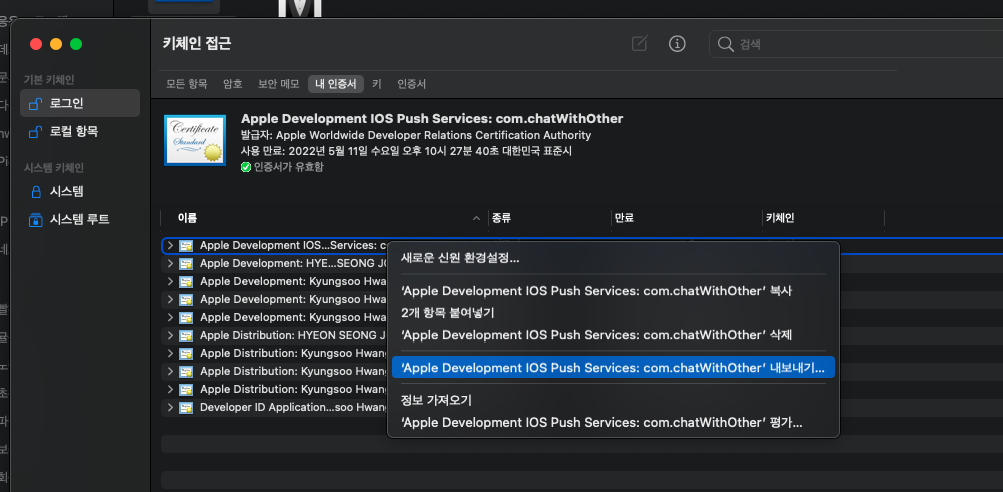Expand the Apple Development IOS...Services row

[170, 246]
